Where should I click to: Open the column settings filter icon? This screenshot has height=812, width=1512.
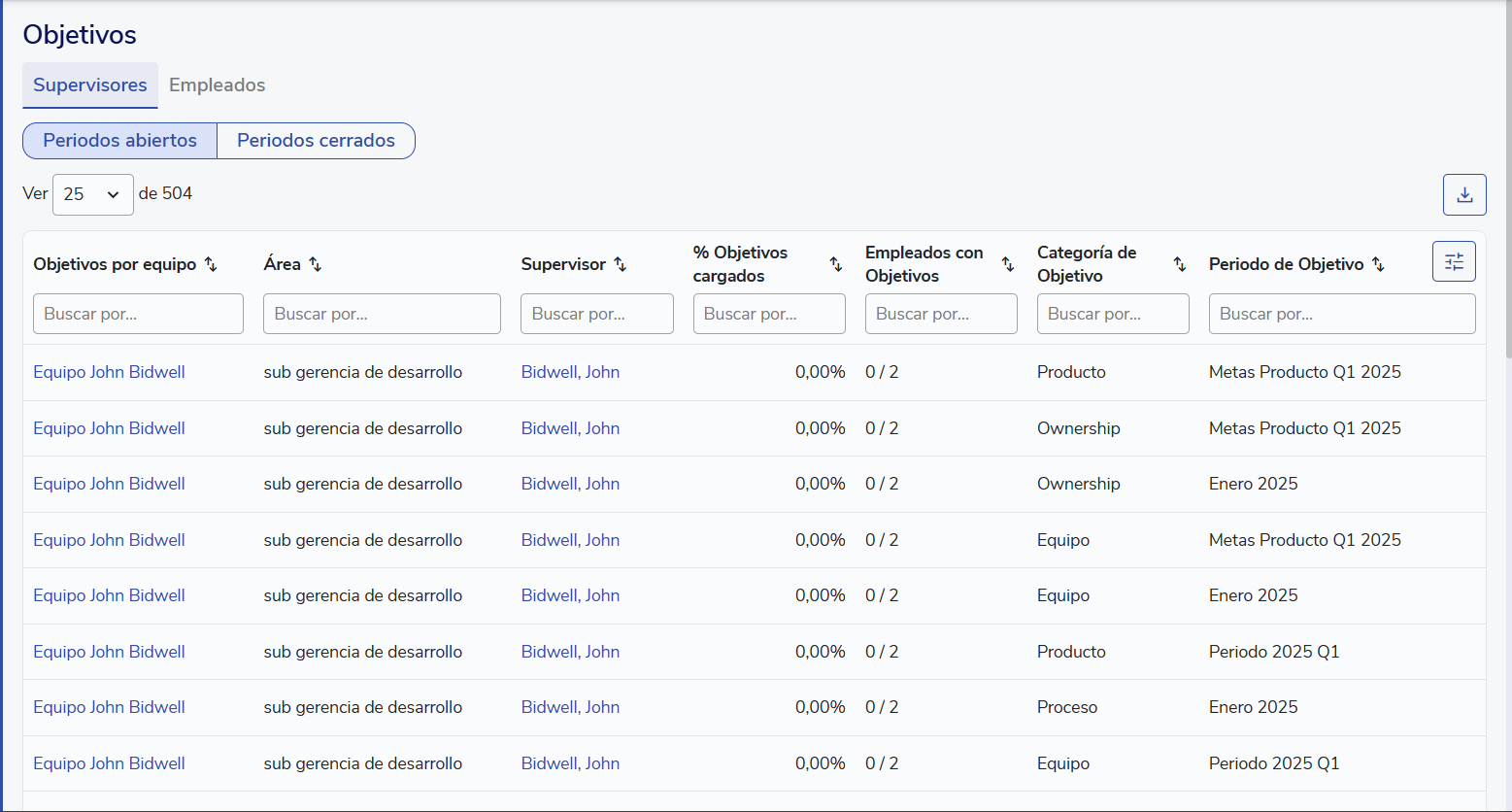click(1454, 261)
